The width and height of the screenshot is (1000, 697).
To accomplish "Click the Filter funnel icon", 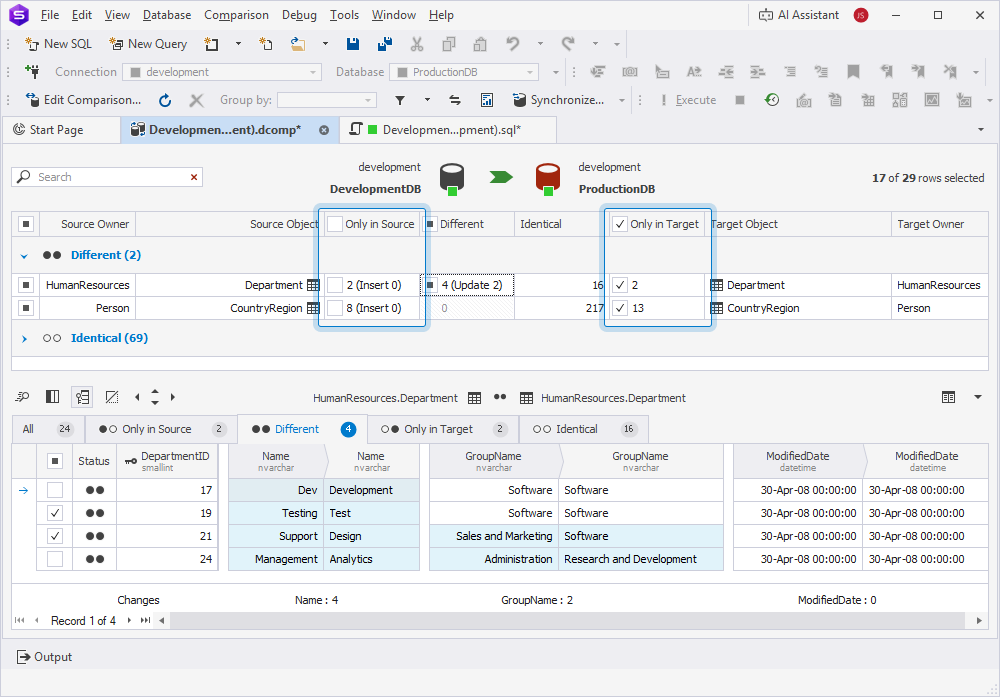I will point(399,100).
